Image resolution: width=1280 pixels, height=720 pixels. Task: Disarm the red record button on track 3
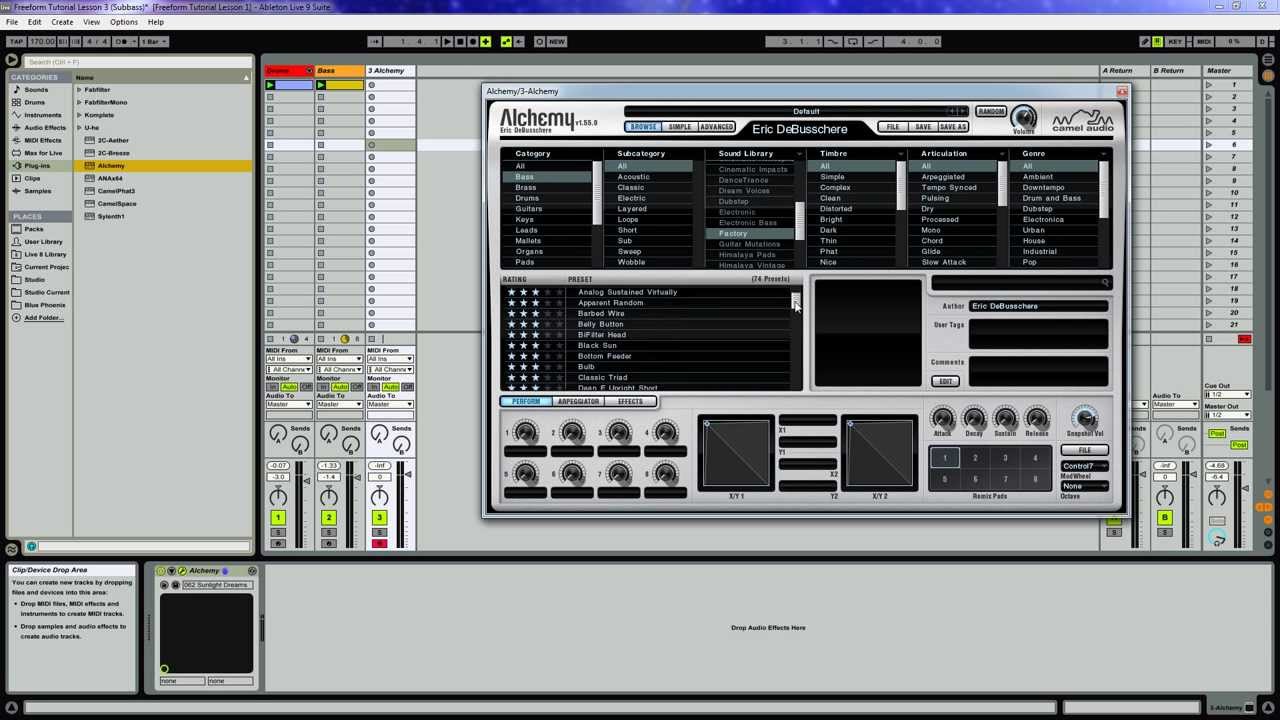click(x=379, y=543)
